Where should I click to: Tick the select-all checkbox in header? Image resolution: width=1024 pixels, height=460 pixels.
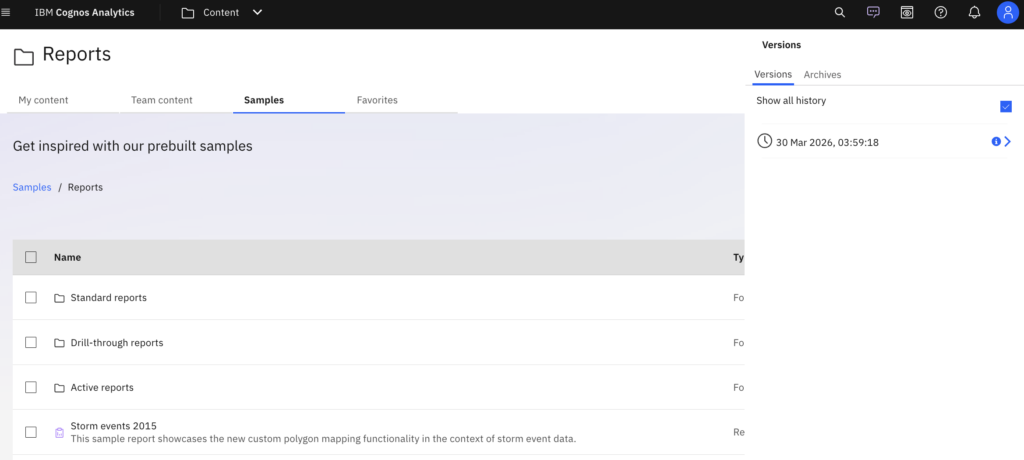(x=31, y=257)
